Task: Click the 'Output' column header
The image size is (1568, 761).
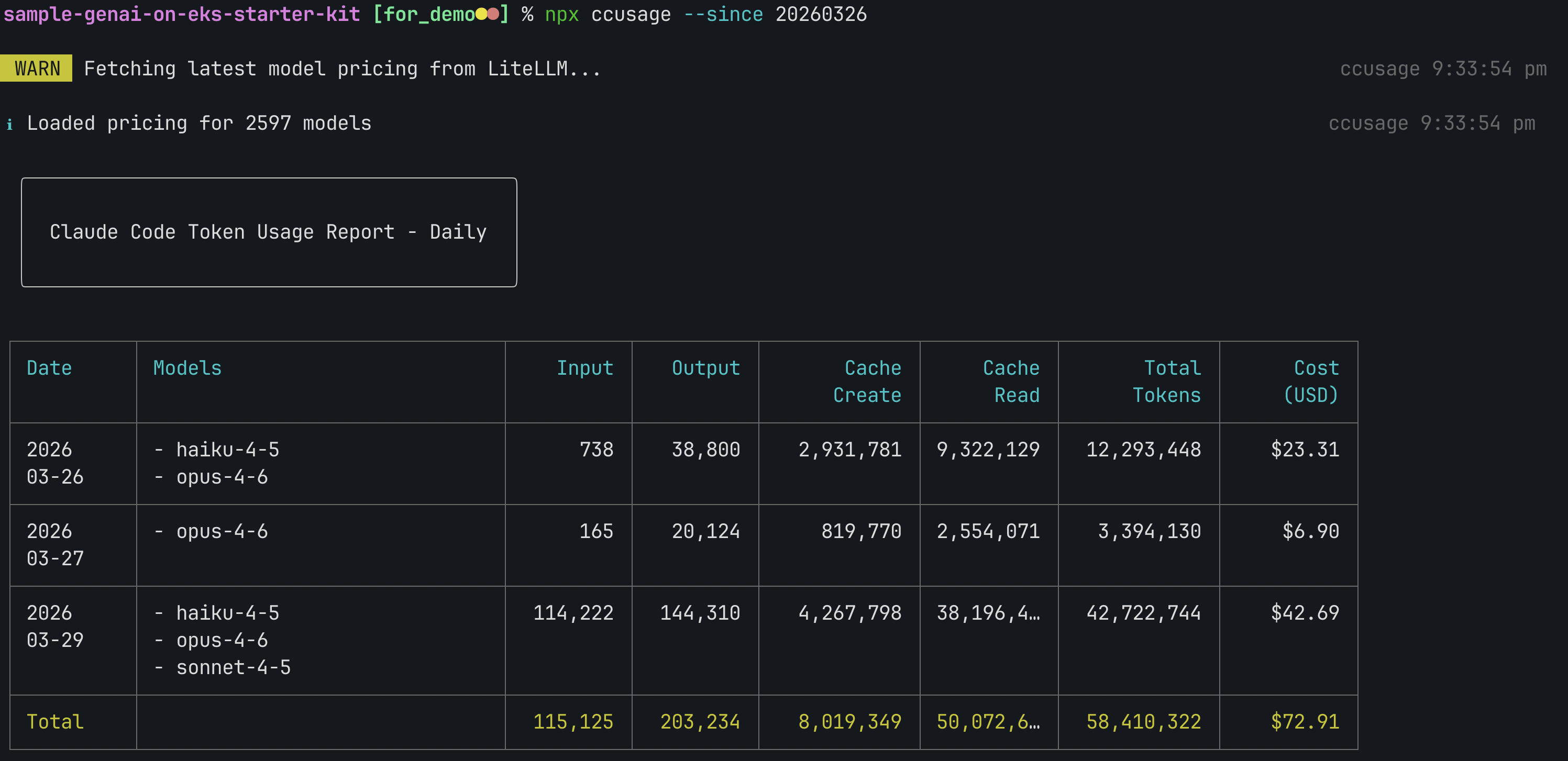Action: tap(705, 368)
